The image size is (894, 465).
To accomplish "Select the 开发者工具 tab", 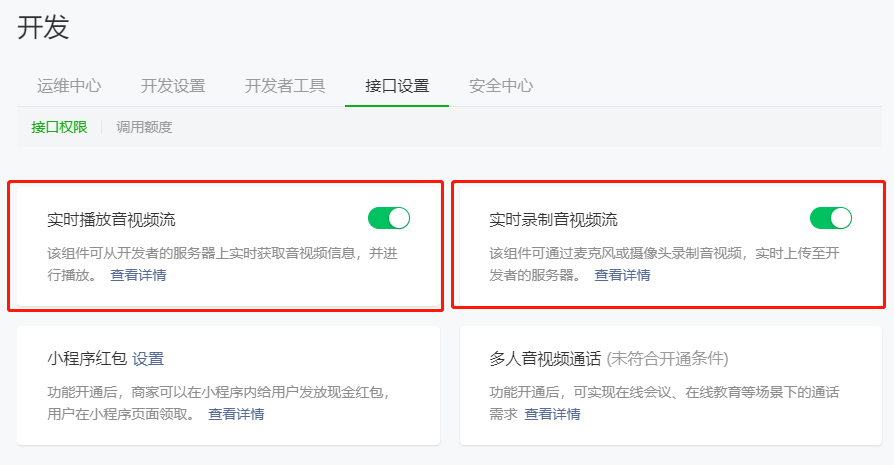I will 285,86.
